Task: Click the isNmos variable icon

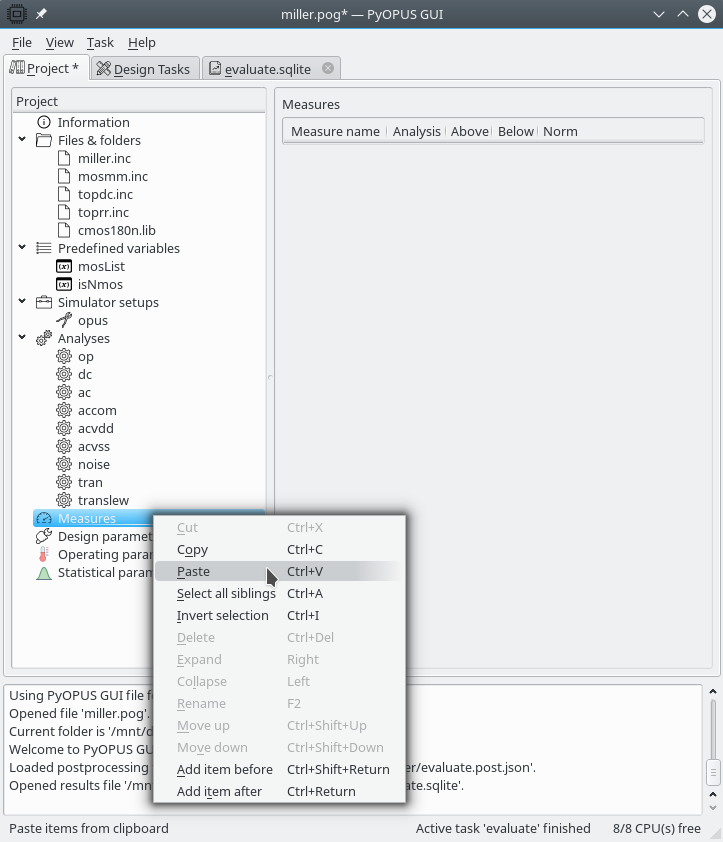Action: pos(64,284)
